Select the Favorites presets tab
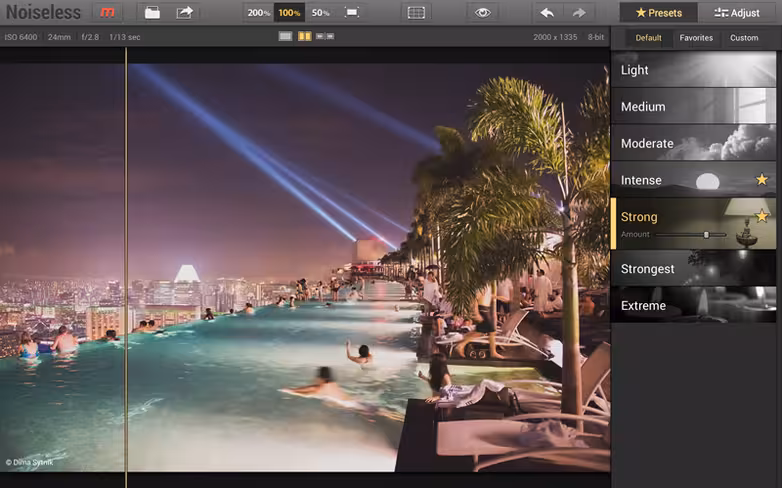Image resolution: width=782 pixels, height=488 pixels. click(696, 37)
